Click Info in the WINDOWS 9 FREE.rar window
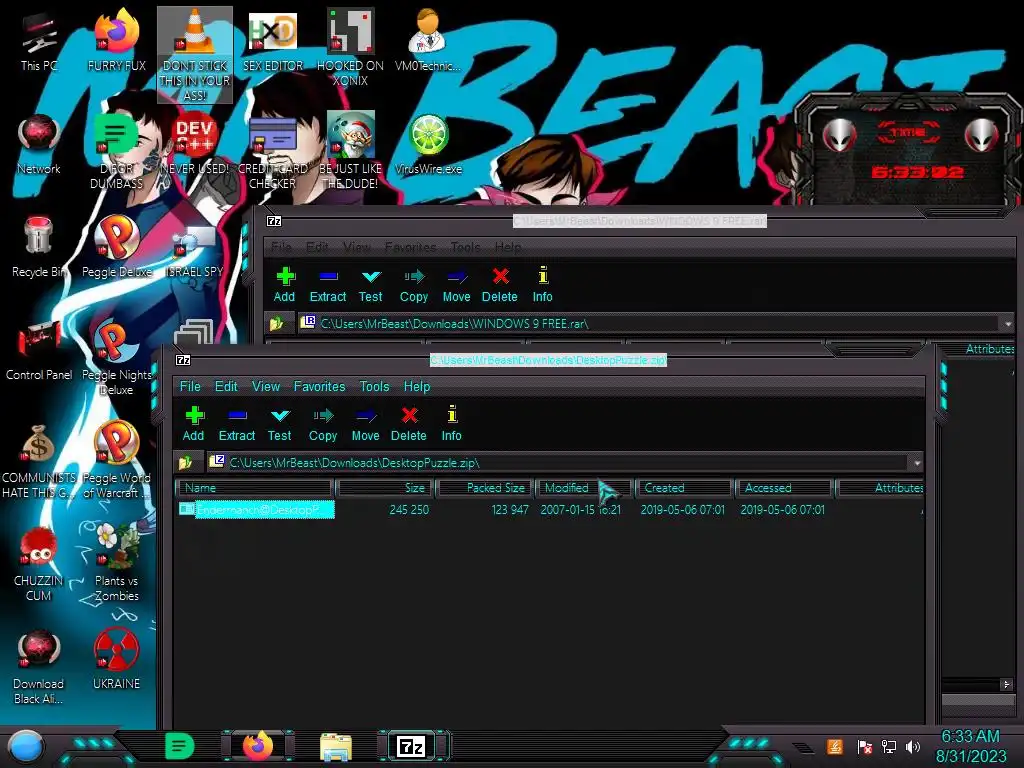 click(x=542, y=285)
